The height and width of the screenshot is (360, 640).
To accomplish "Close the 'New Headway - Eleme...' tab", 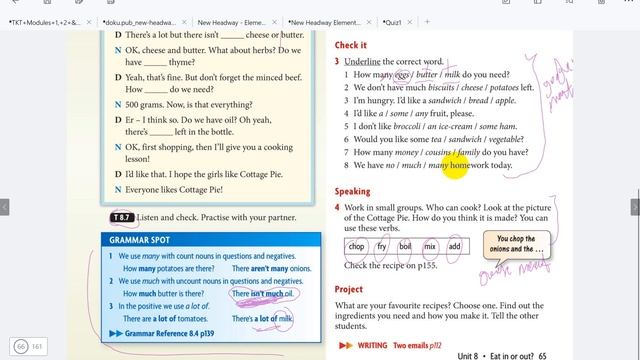I will pyautogui.click(x=274, y=22).
